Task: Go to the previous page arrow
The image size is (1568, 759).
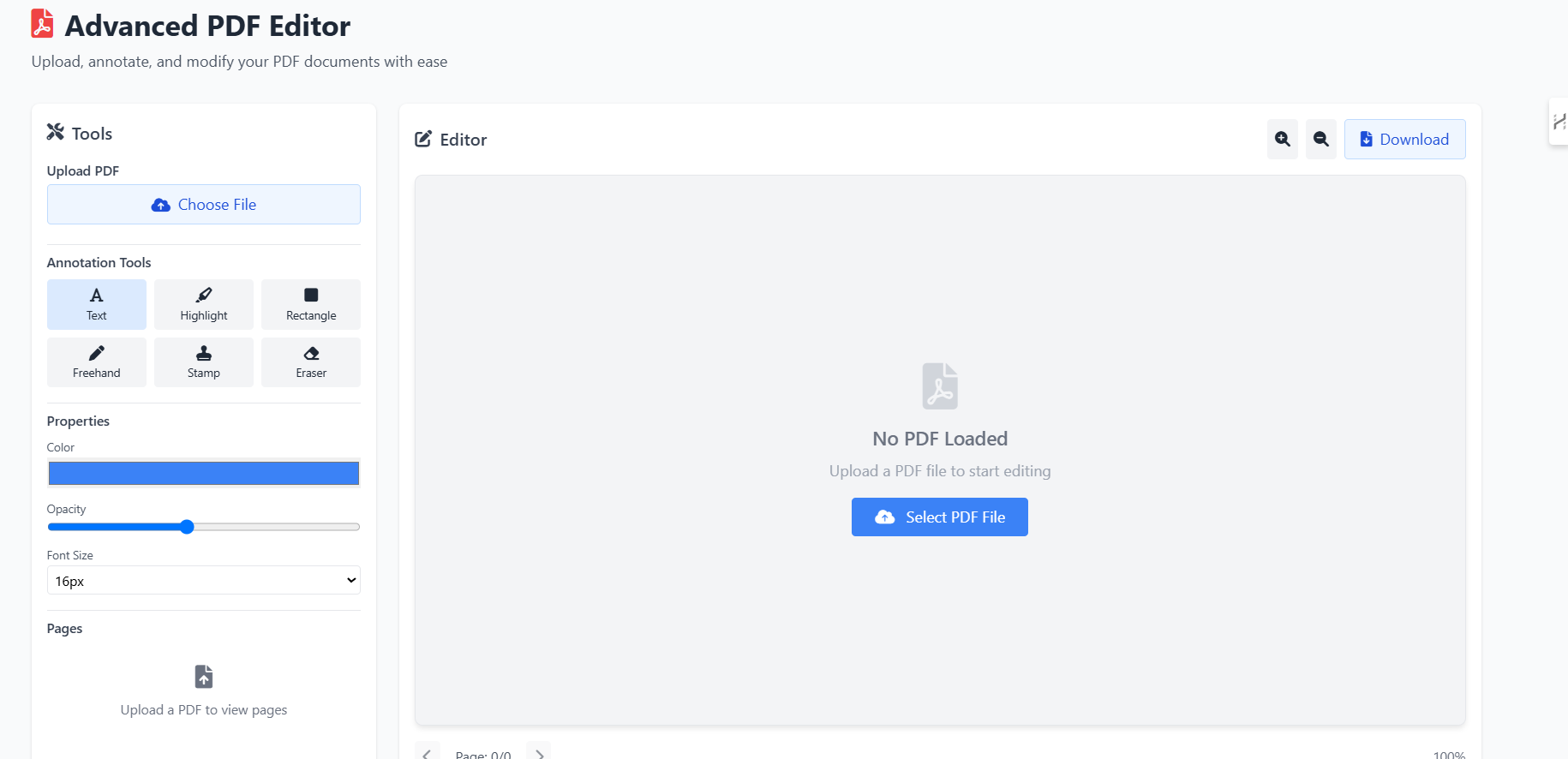Action: click(428, 752)
